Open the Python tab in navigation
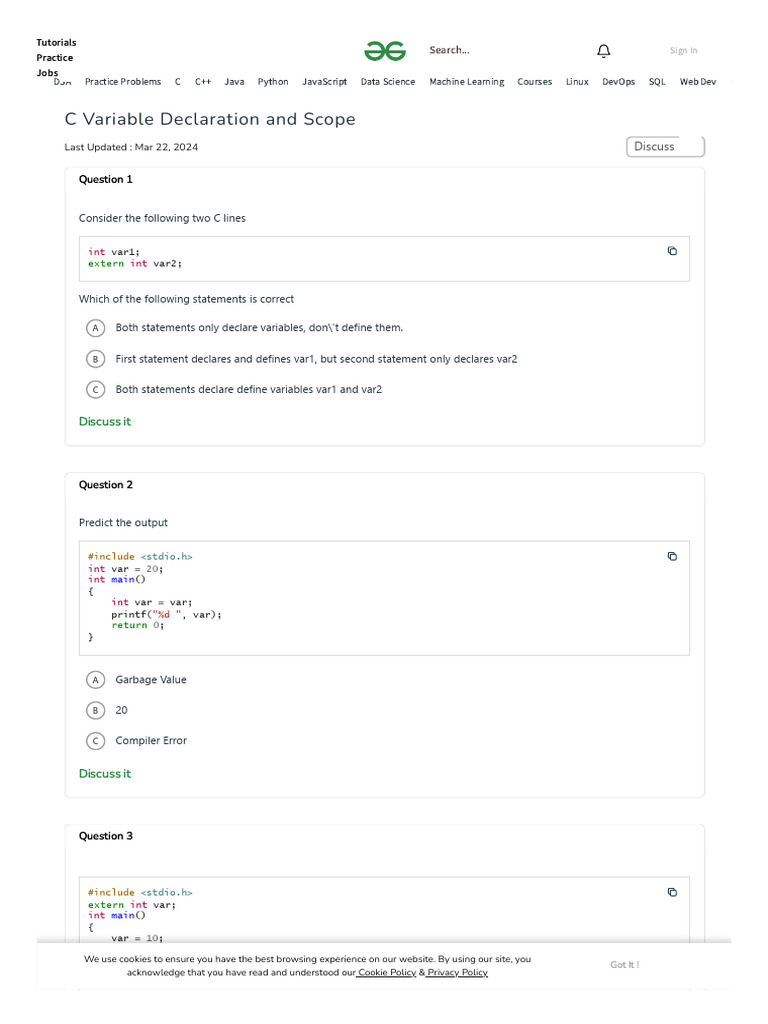Viewport: 768px width, 1024px height. 273,82
